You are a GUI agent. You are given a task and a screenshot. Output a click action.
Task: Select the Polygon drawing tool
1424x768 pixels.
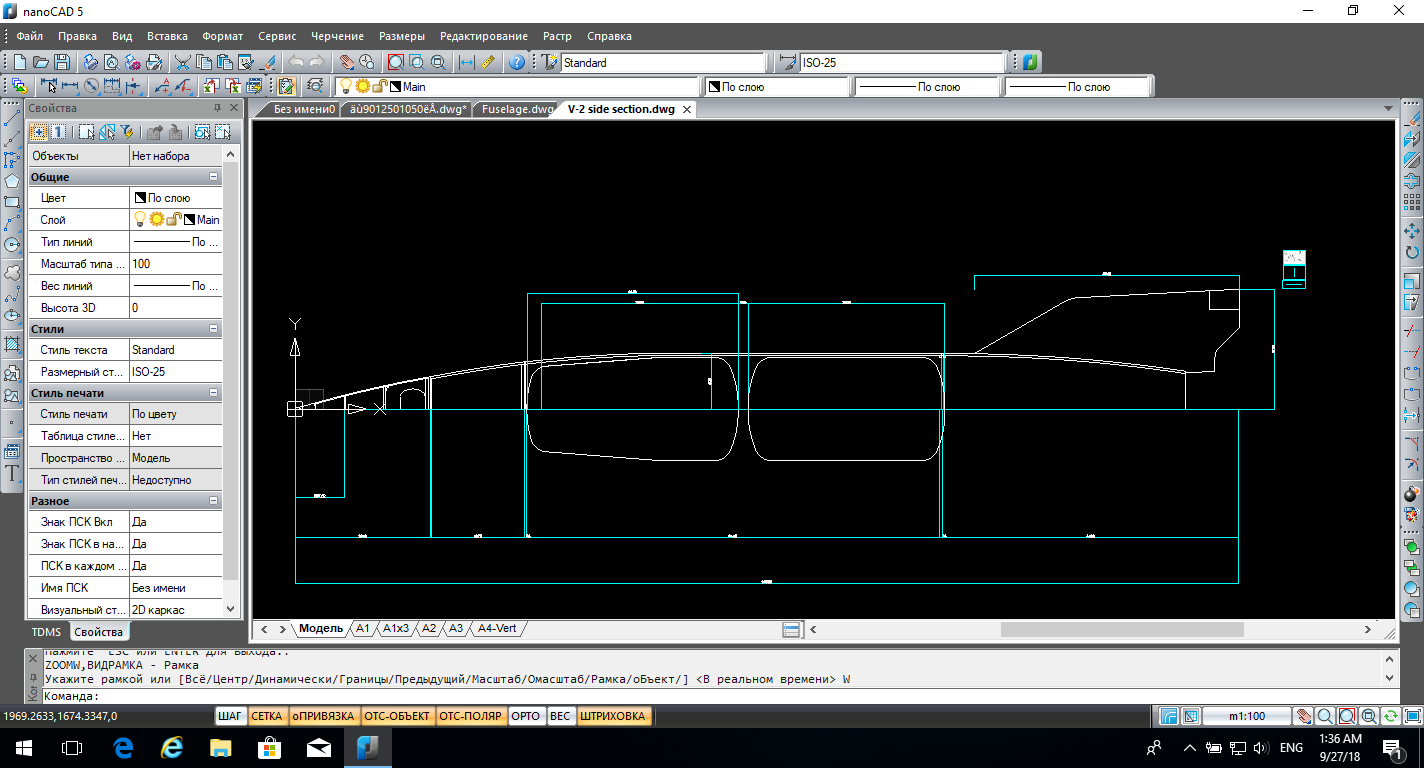[12, 181]
